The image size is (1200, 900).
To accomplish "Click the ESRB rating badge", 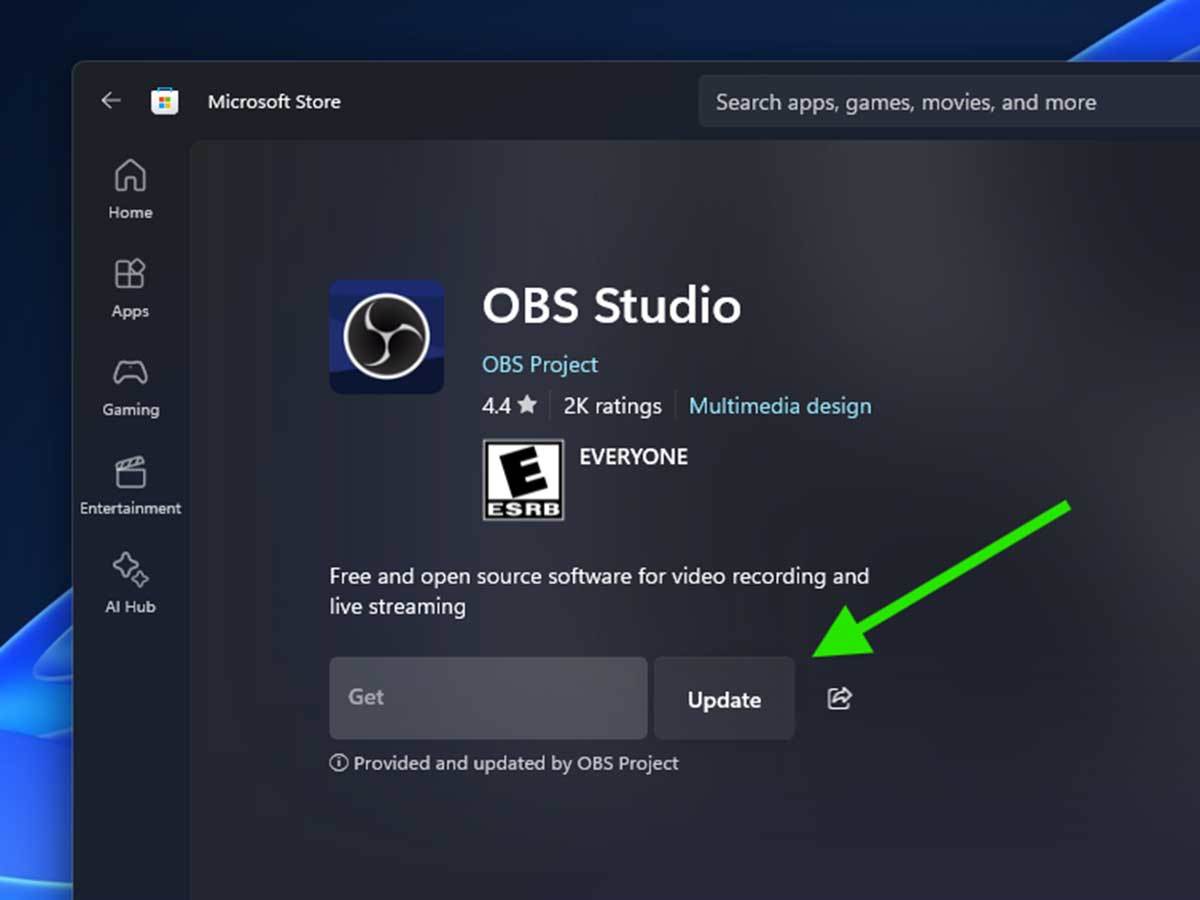I will click(x=523, y=480).
